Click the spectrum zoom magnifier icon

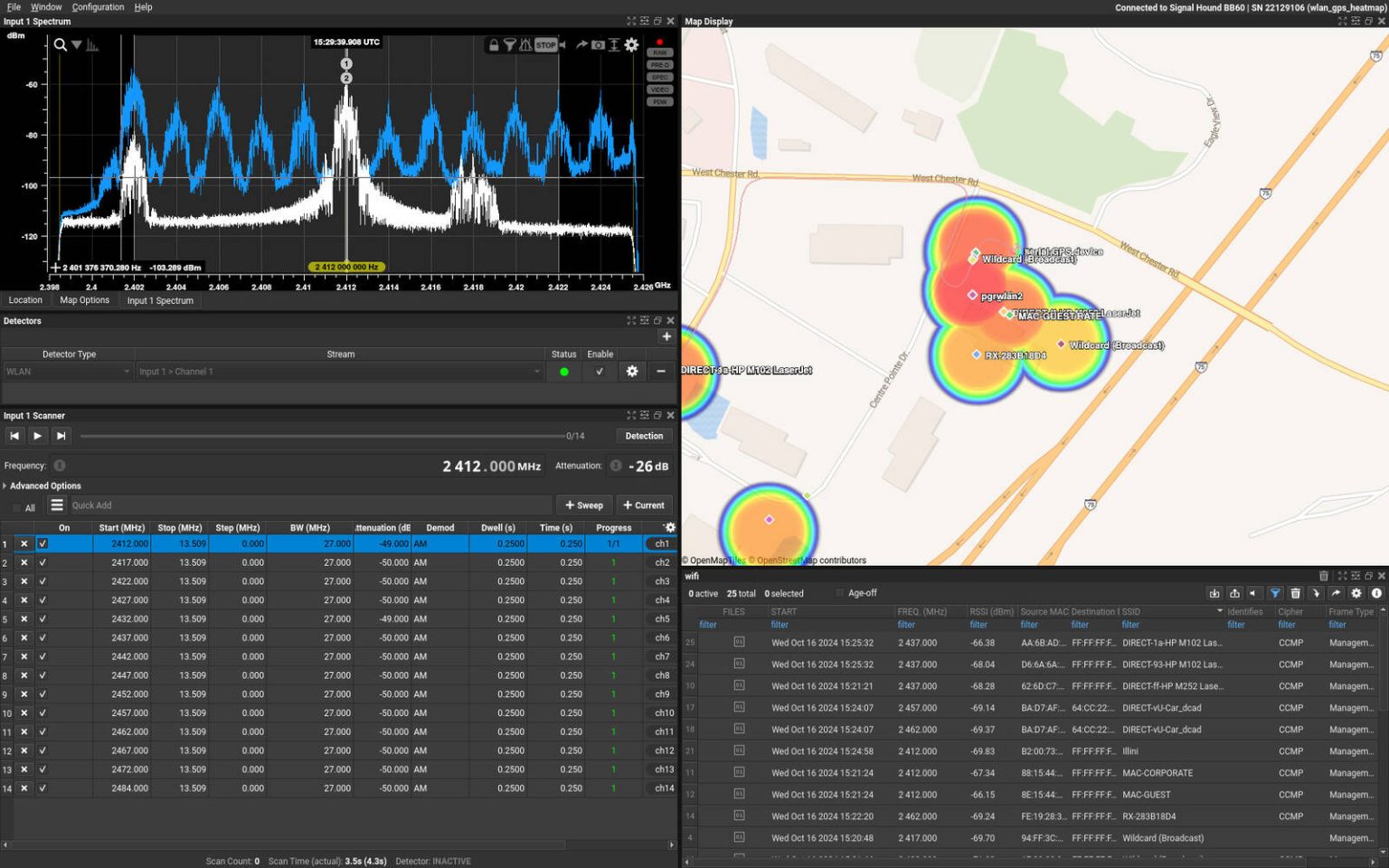click(x=60, y=44)
